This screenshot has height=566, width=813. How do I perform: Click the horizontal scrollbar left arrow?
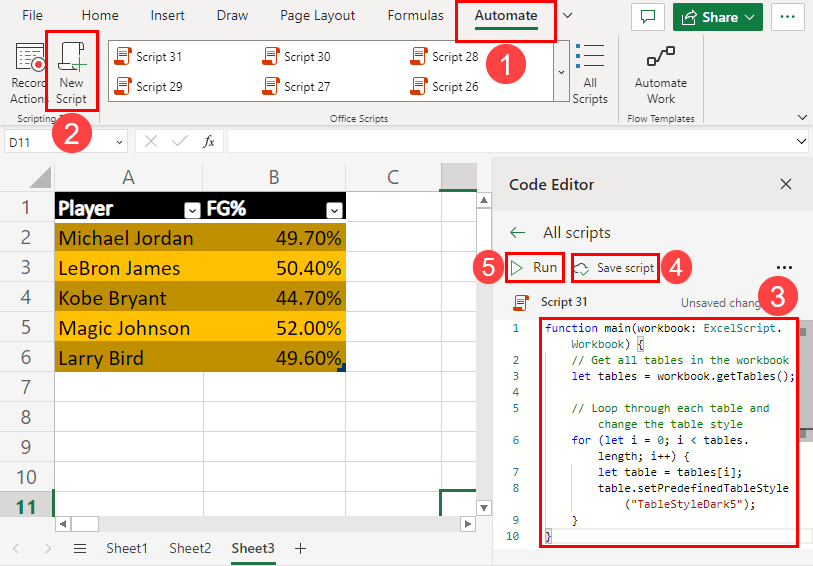[x=63, y=524]
